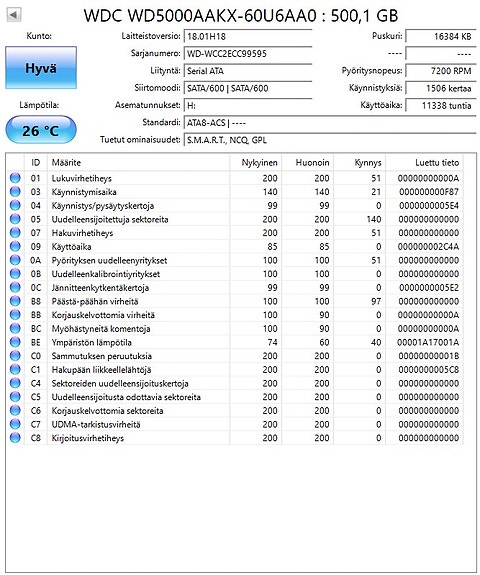Click the status icon for Käynnistymisaika
This screenshot has height=575, width=480.
(x=15, y=192)
